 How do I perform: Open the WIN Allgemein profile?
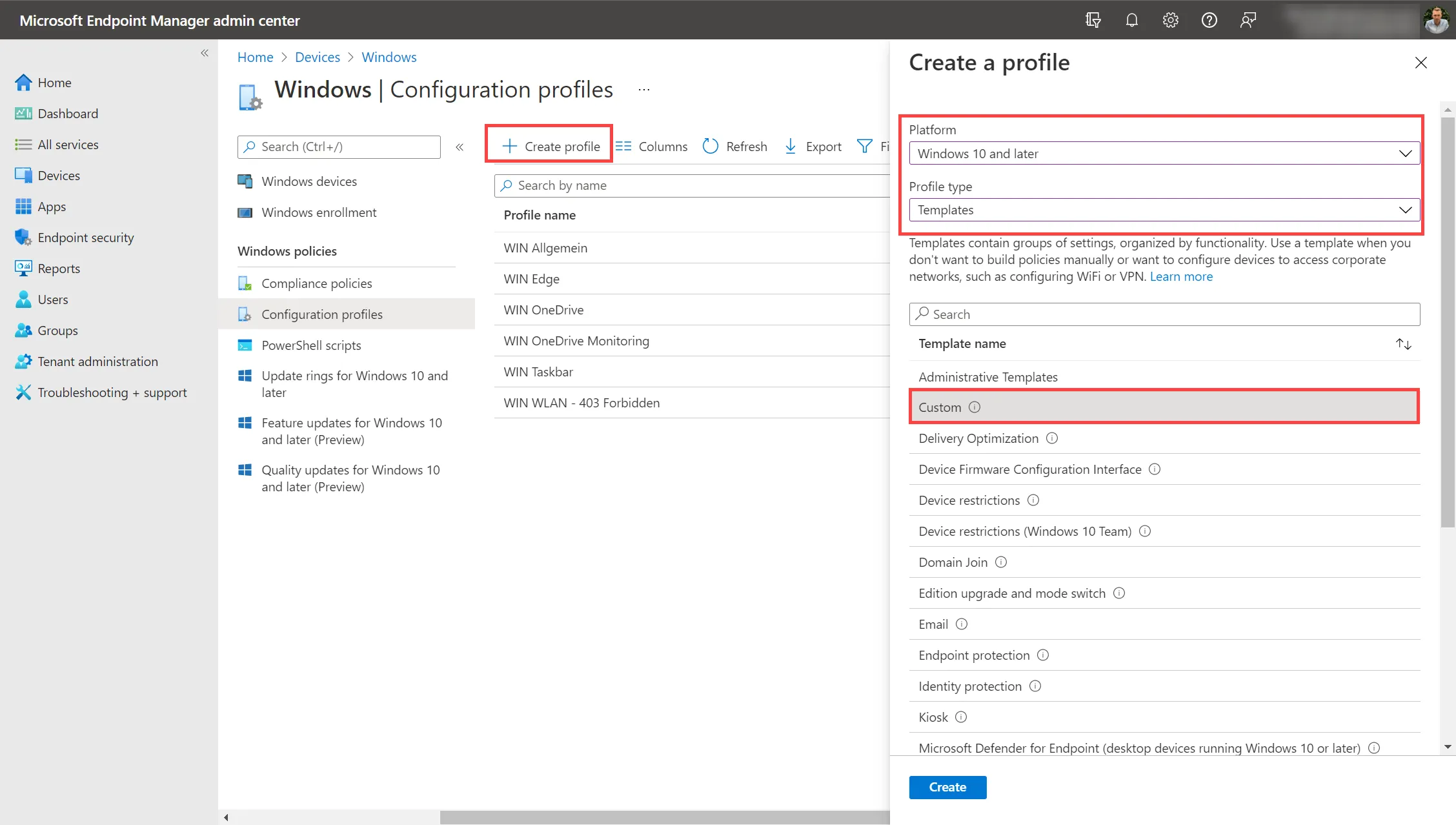pos(545,248)
